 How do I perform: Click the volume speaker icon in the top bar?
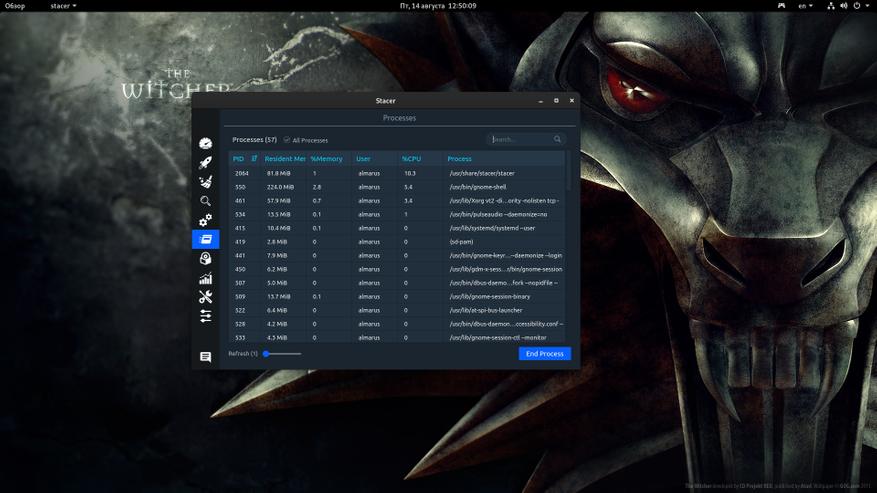(843, 6)
